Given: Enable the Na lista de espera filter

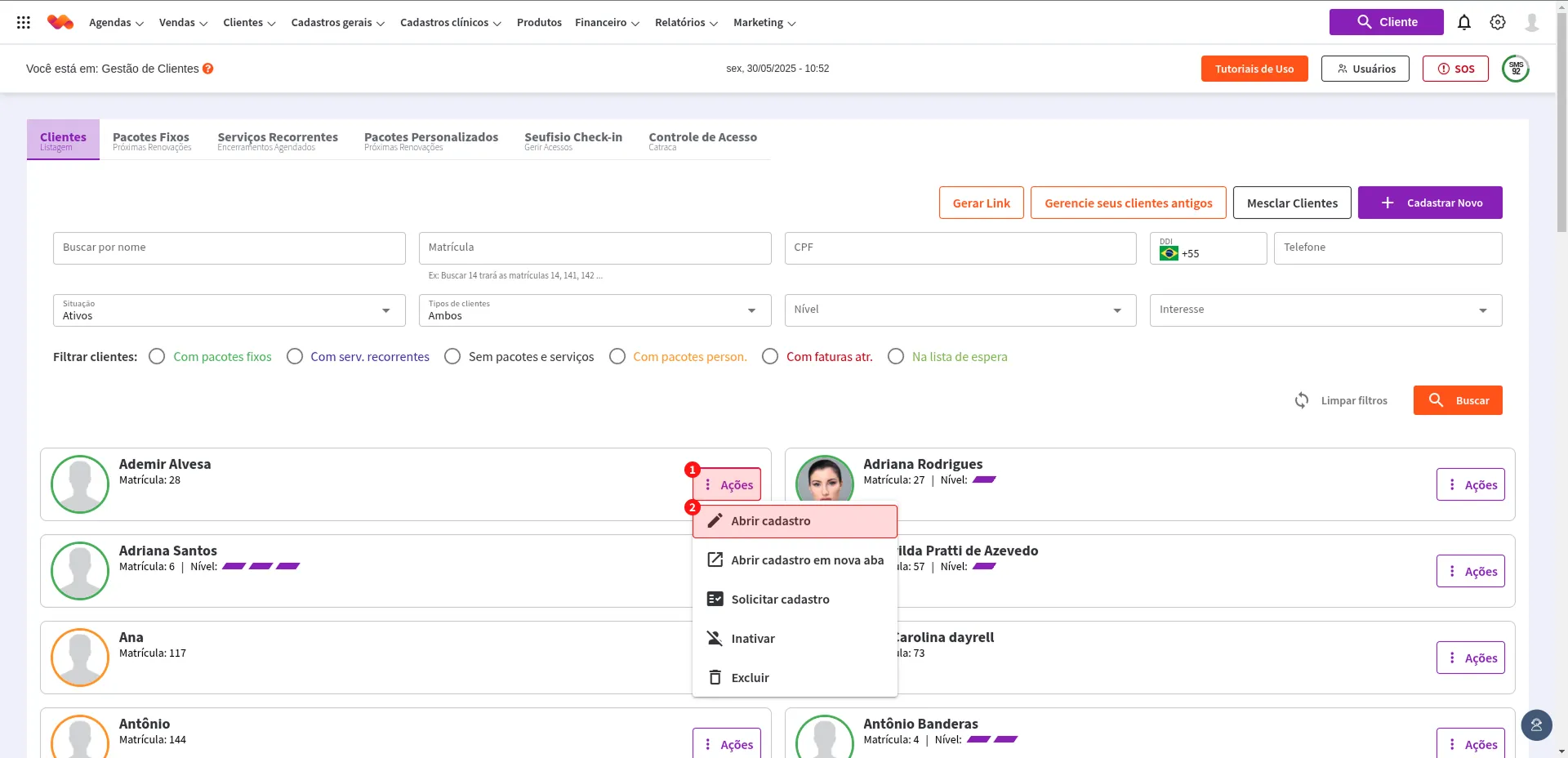Looking at the screenshot, I should point(896,357).
